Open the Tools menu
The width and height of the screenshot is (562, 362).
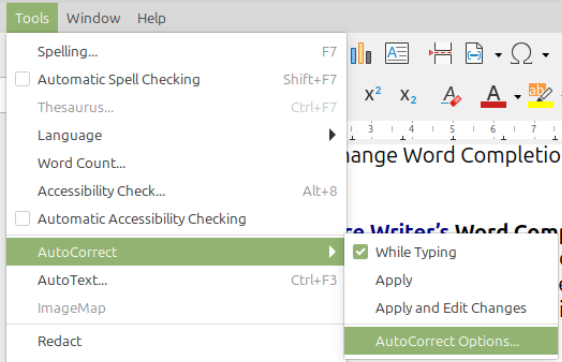[x=32, y=18]
